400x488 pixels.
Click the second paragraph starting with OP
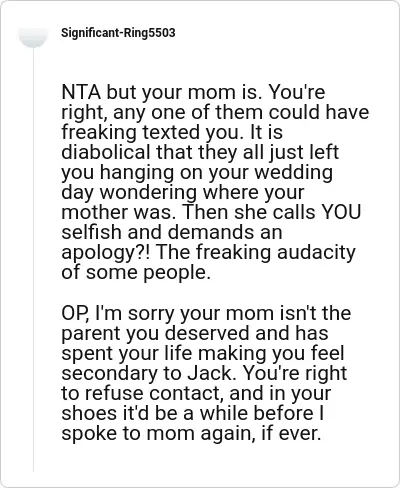coord(206,373)
